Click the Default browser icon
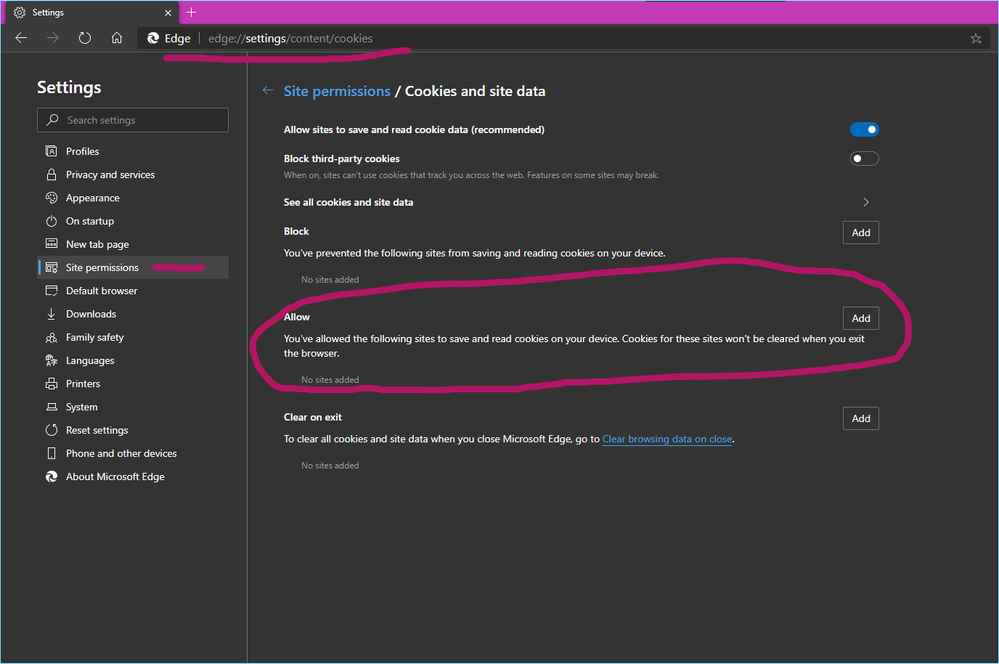Viewport: 999px width, 664px height. pyautogui.click(x=52, y=291)
